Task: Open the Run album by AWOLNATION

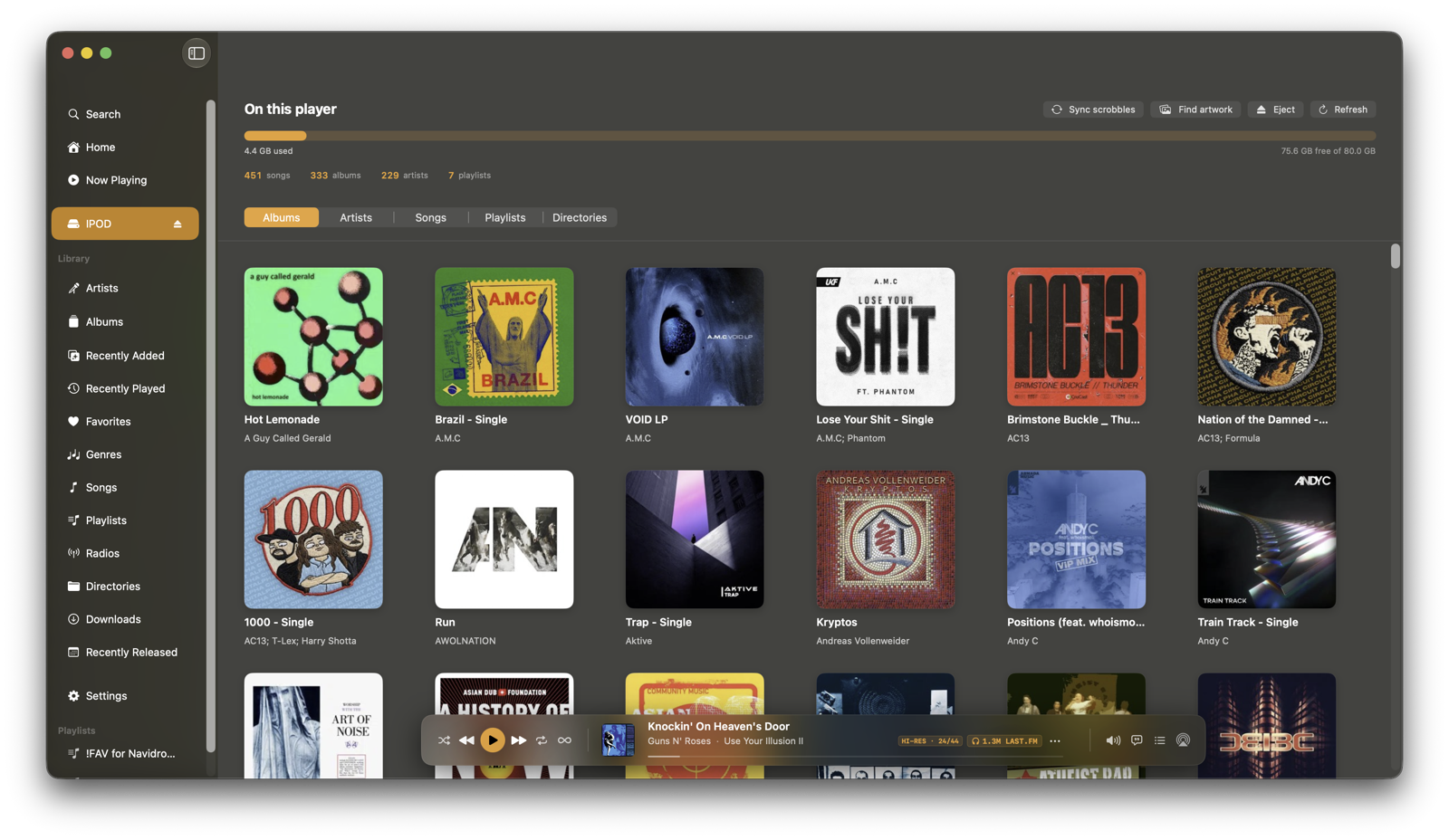Action: click(x=504, y=539)
